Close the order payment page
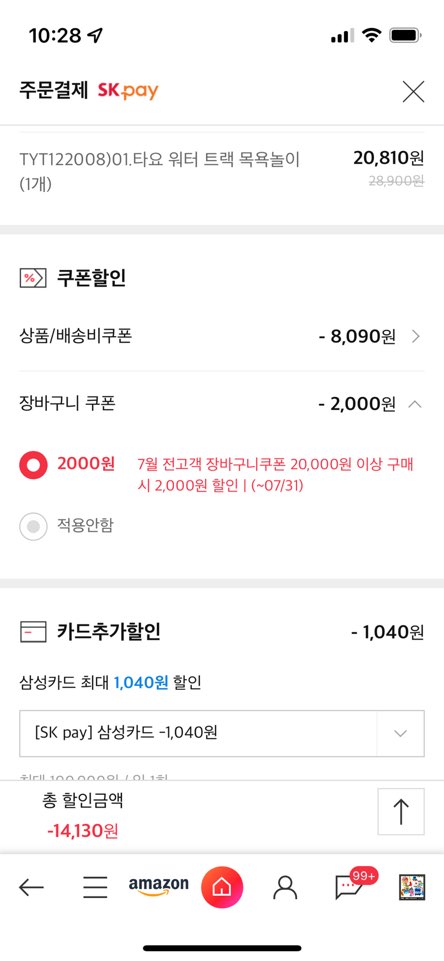This screenshot has height=961, width=444. coord(413,92)
